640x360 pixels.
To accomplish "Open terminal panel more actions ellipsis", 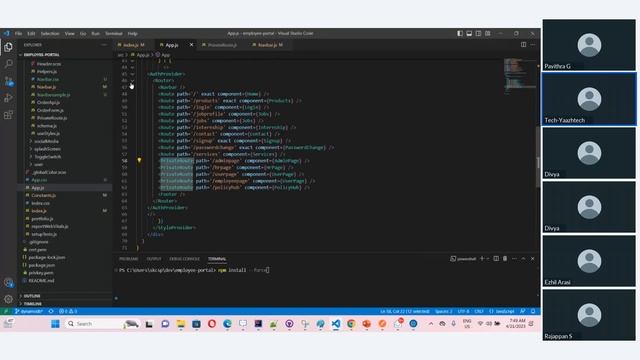I will point(514,258).
